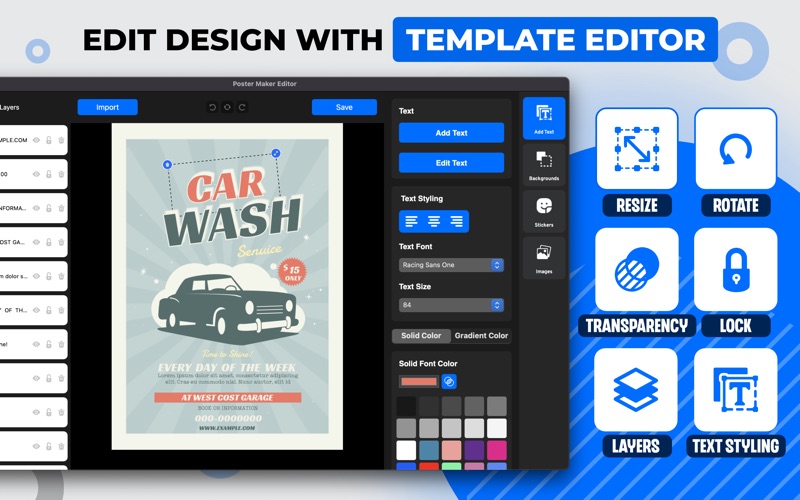The height and width of the screenshot is (500, 800).
Task: Center-align the text
Action: [x=434, y=221]
